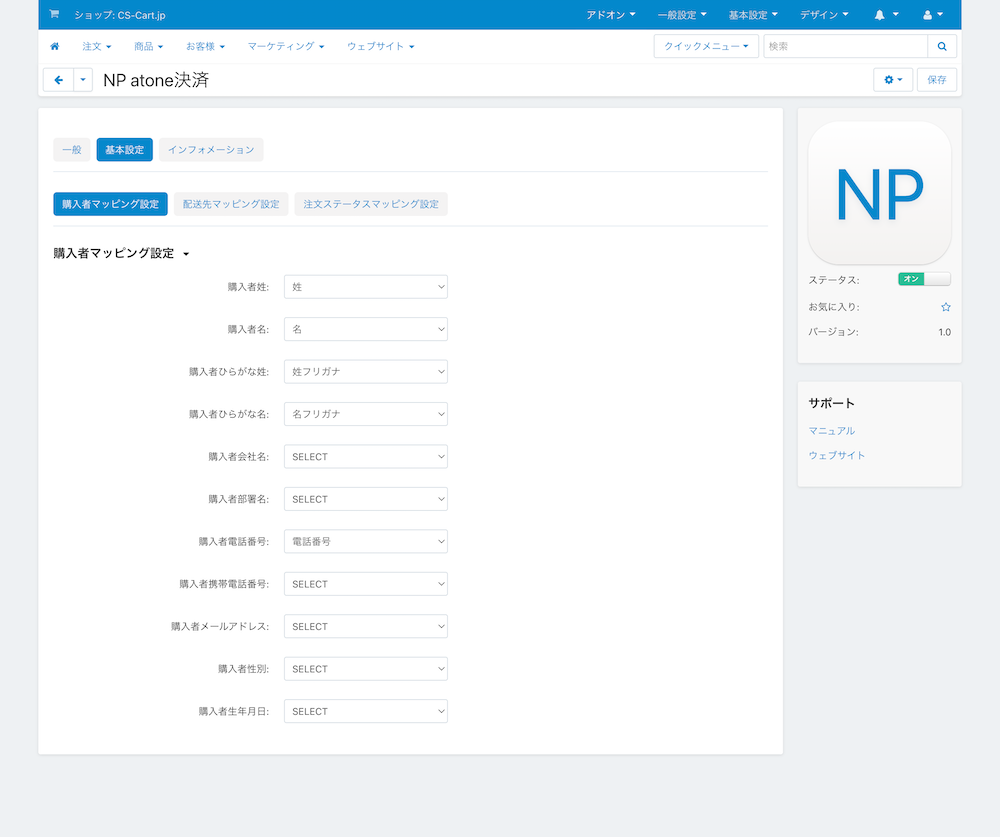Open the 購入者ひらがな姓 dropdown
This screenshot has height=837, width=1000.
click(x=365, y=372)
